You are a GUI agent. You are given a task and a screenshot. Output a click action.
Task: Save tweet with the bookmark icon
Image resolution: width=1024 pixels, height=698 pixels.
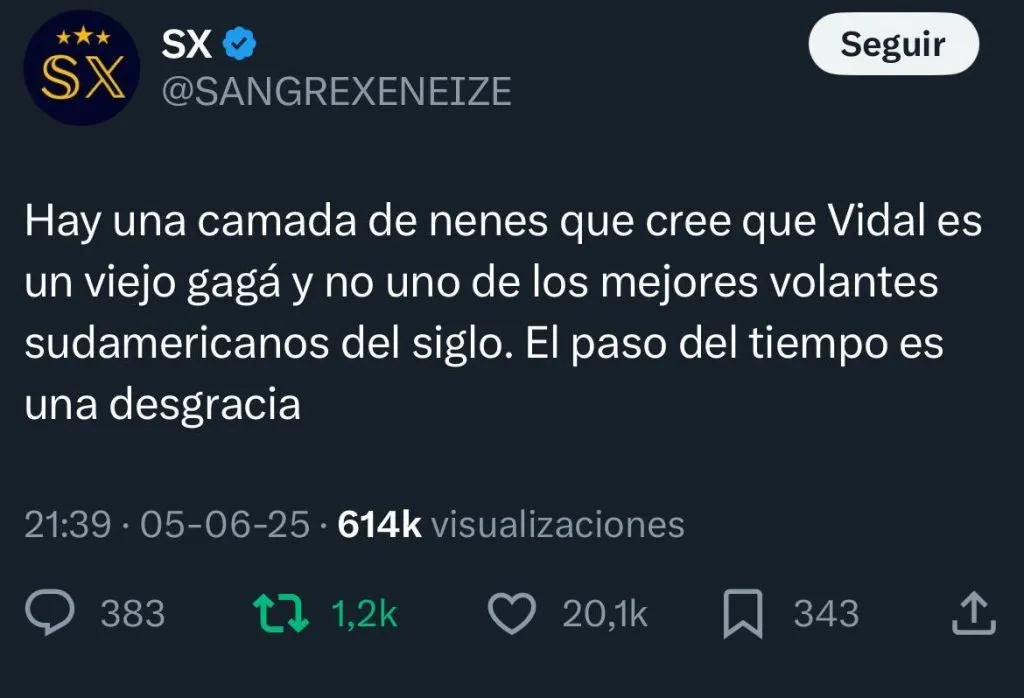tap(743, 612)
